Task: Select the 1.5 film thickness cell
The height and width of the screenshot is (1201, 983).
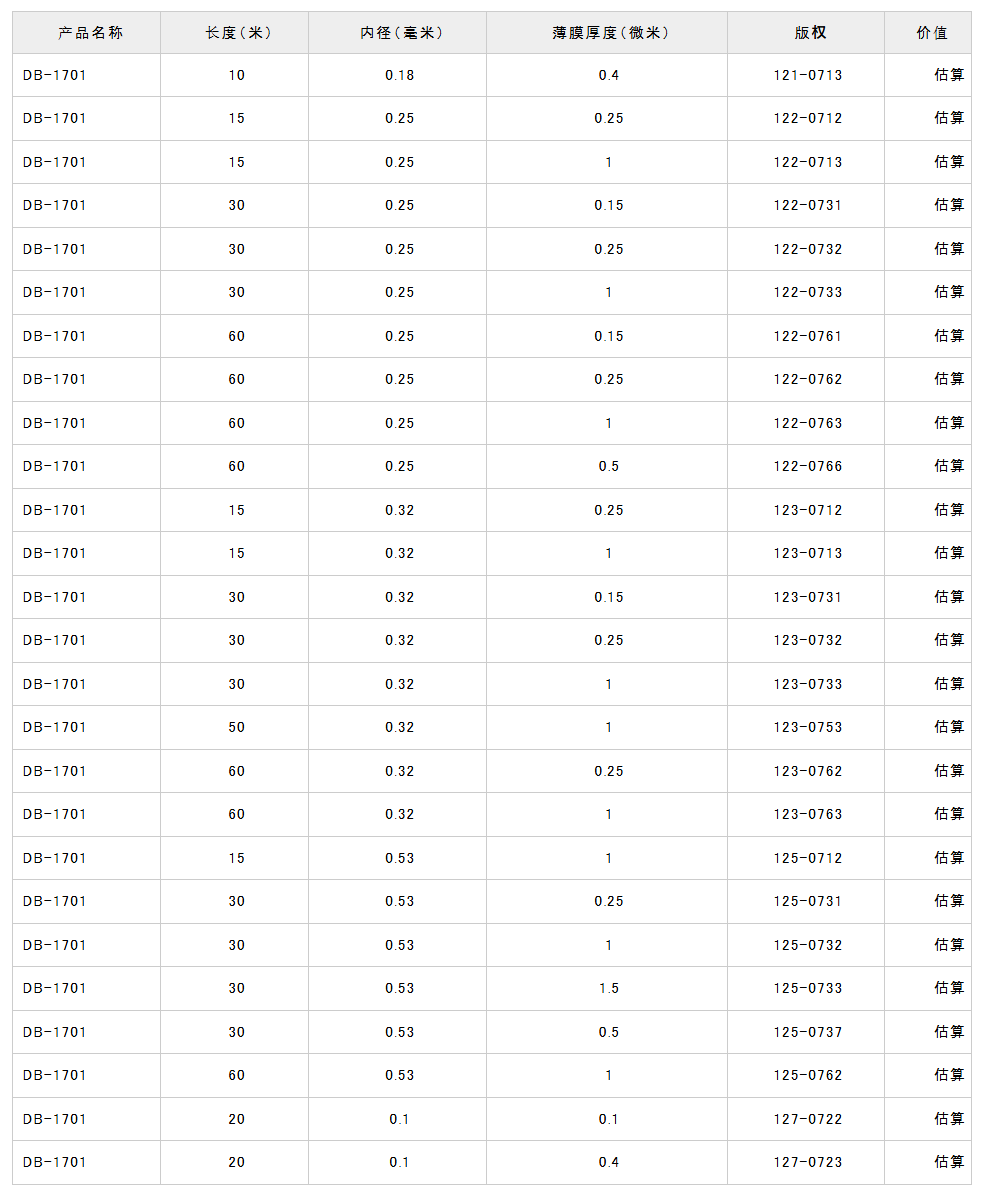Action: point(608,988)
